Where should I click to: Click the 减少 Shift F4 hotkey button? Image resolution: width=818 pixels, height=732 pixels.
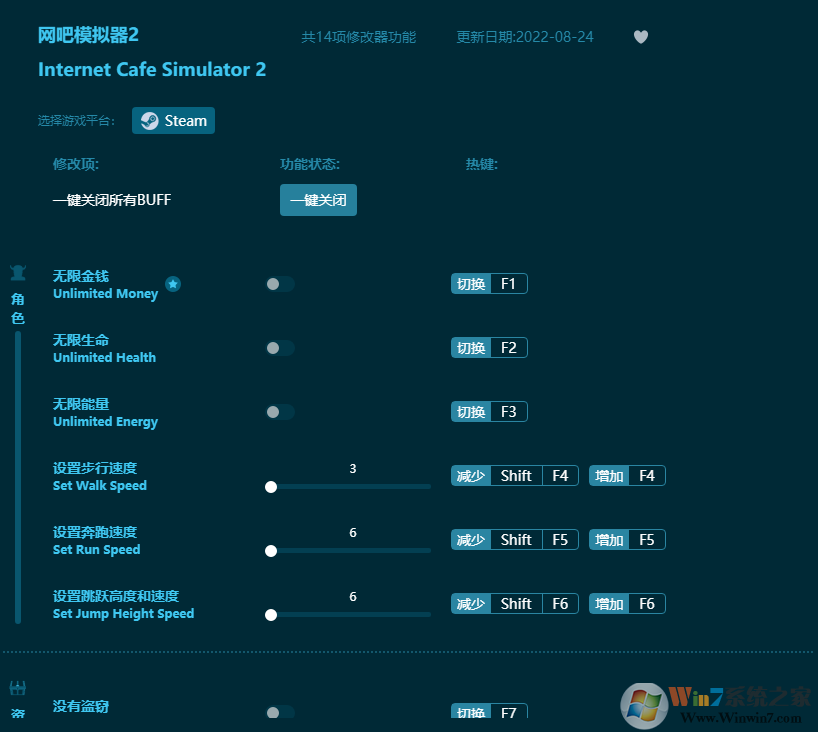coord(515,476)
